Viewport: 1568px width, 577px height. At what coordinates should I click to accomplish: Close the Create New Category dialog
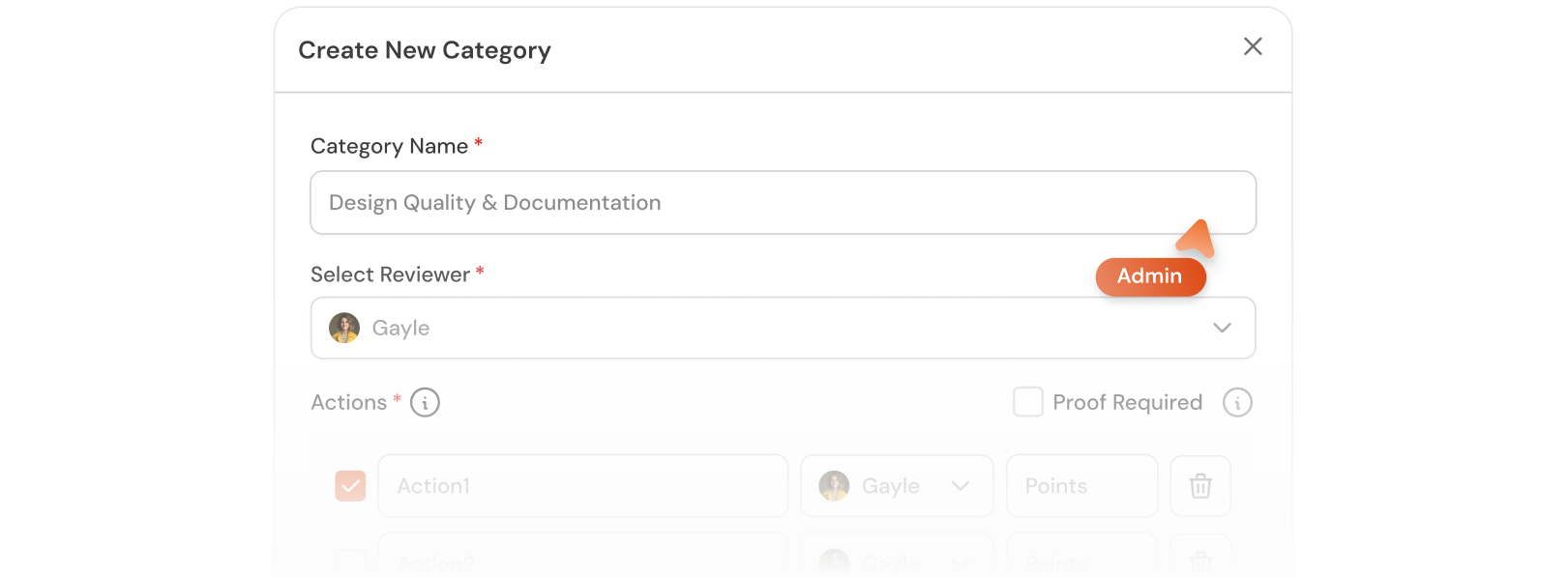(x=1253, y=46)
